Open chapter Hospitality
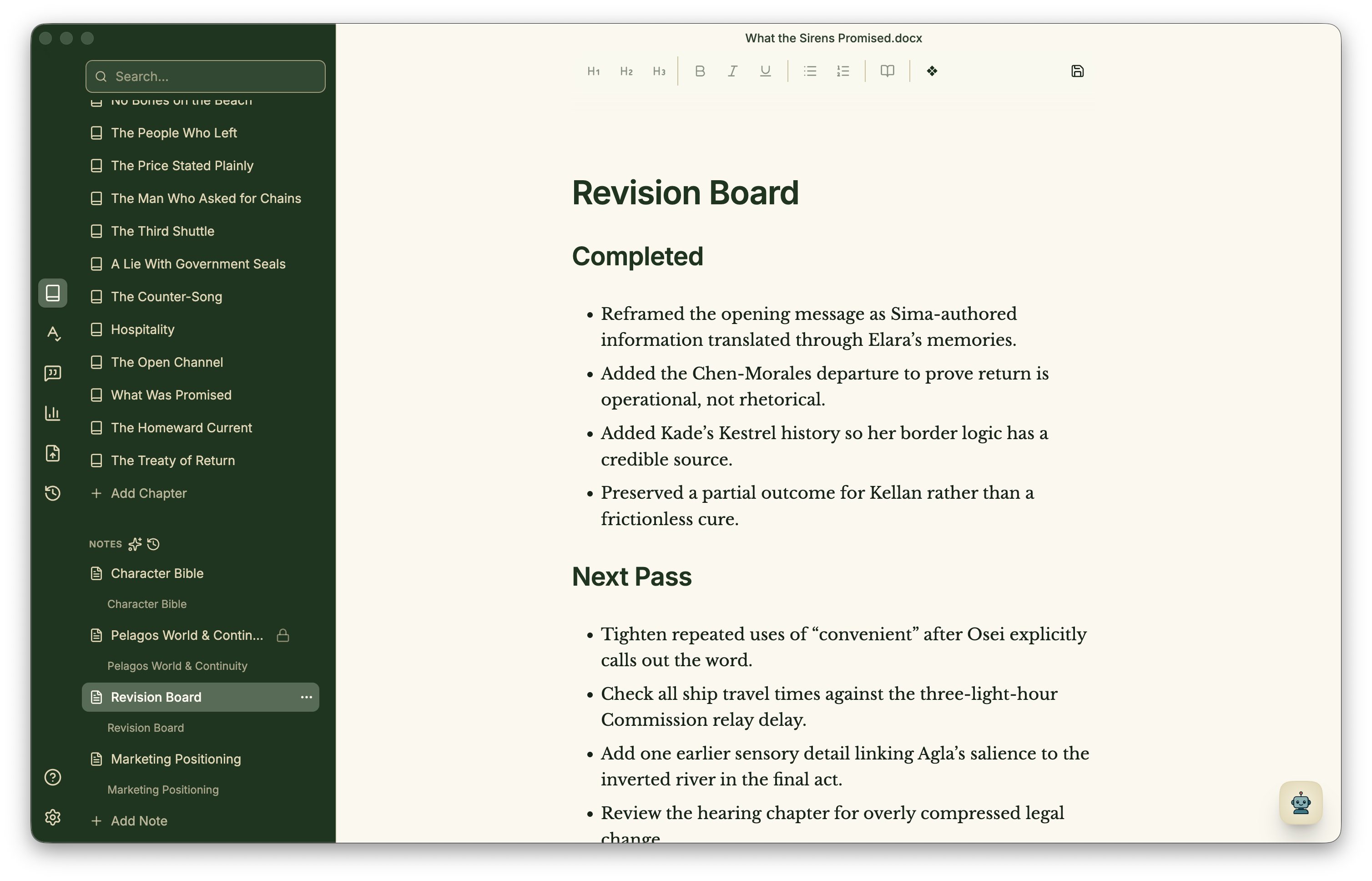1372x881 pixels. [x=200, y=329]
